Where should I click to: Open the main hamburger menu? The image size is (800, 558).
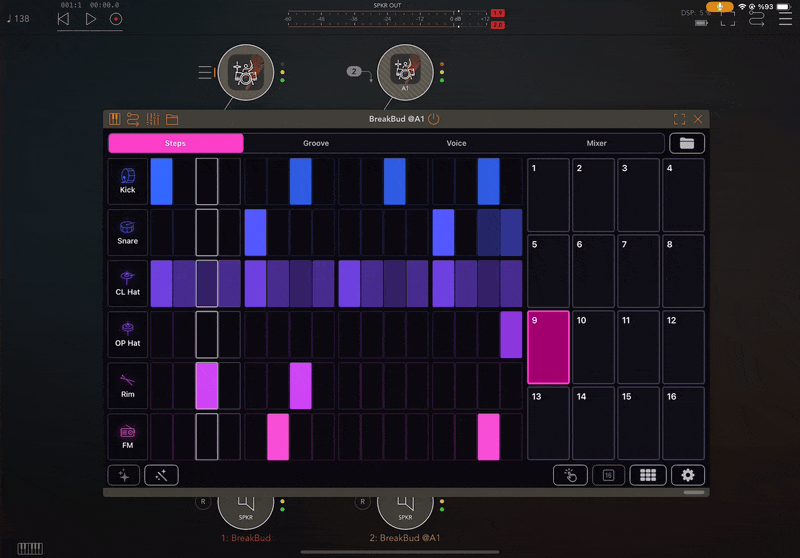pos(785,19)
